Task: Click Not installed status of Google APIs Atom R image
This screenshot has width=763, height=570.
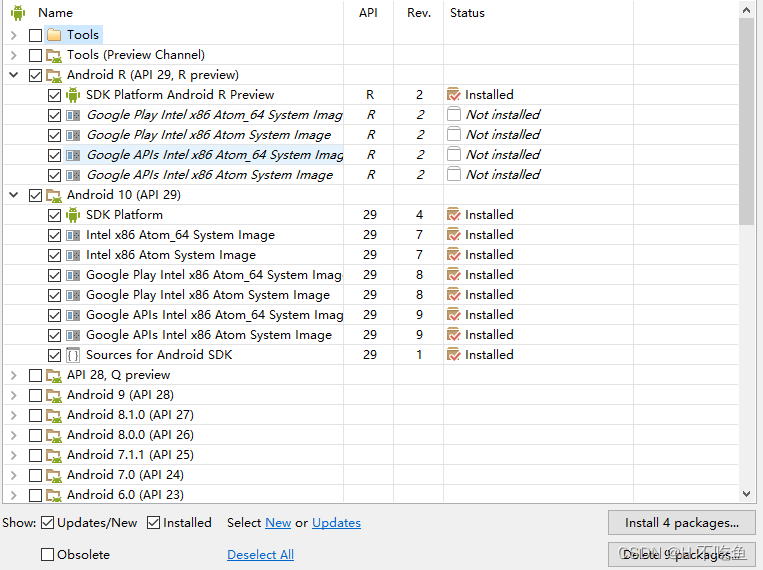Action: click(503, 174)
